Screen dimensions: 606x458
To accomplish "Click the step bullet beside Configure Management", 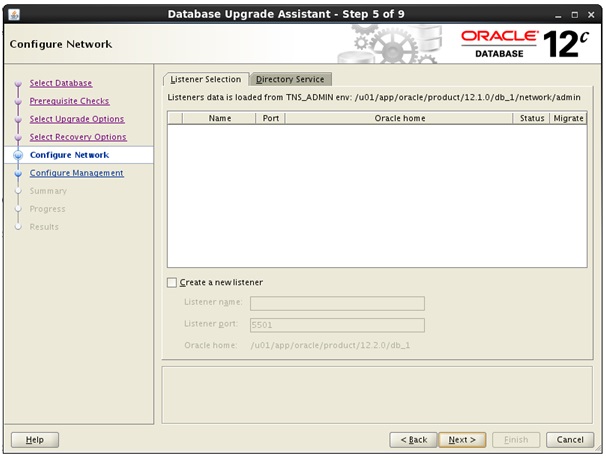I will pyautogui.click(x=18, y=174).
